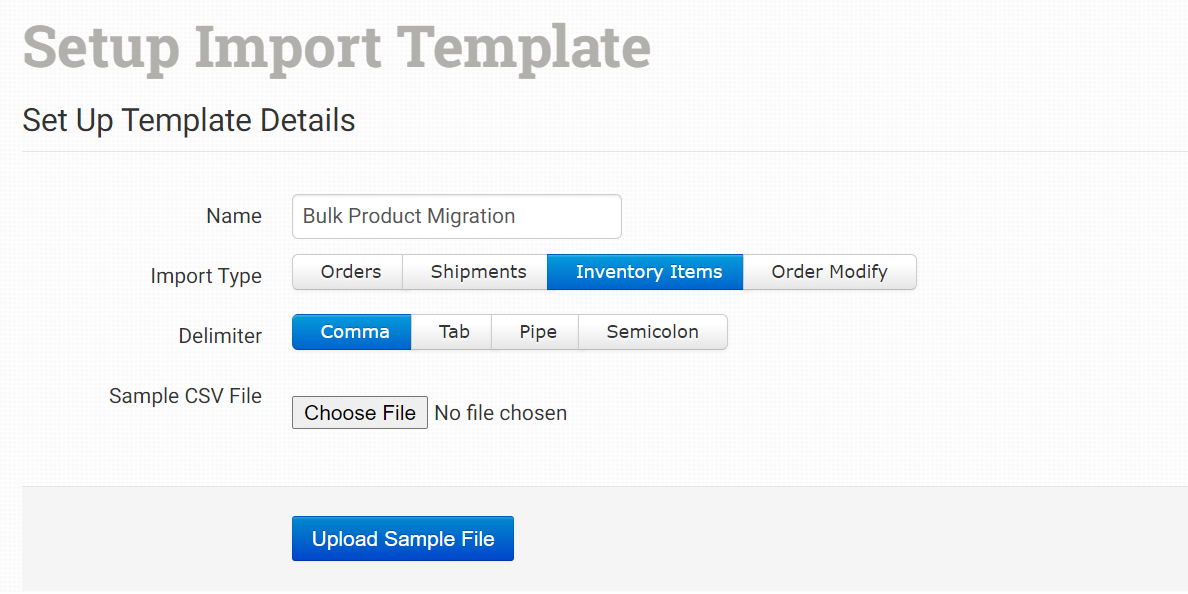The width and height of the screenshot is (1188, 594).
Task: Click the Import Type label
Action: tap(206, 276)
